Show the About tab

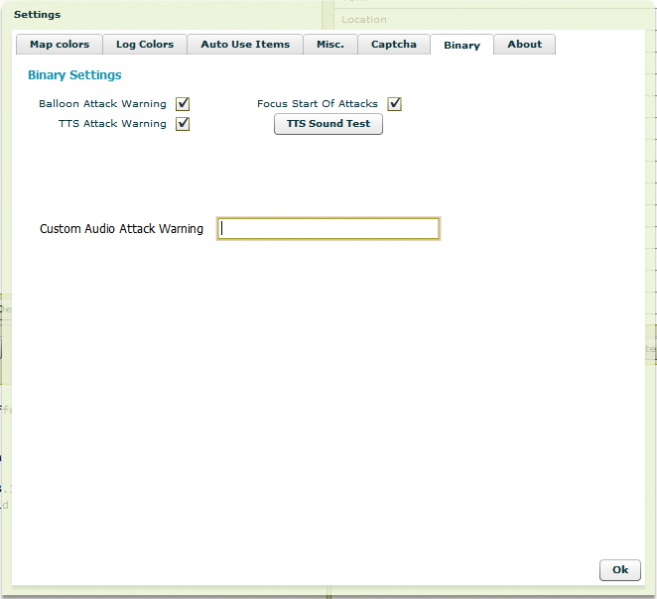pyautogui.click(x=524, y=45)
